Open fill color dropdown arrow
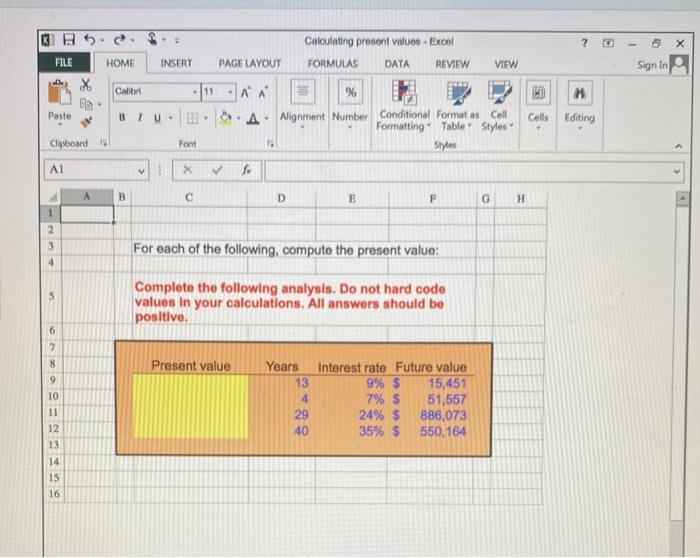 [238, 118]
